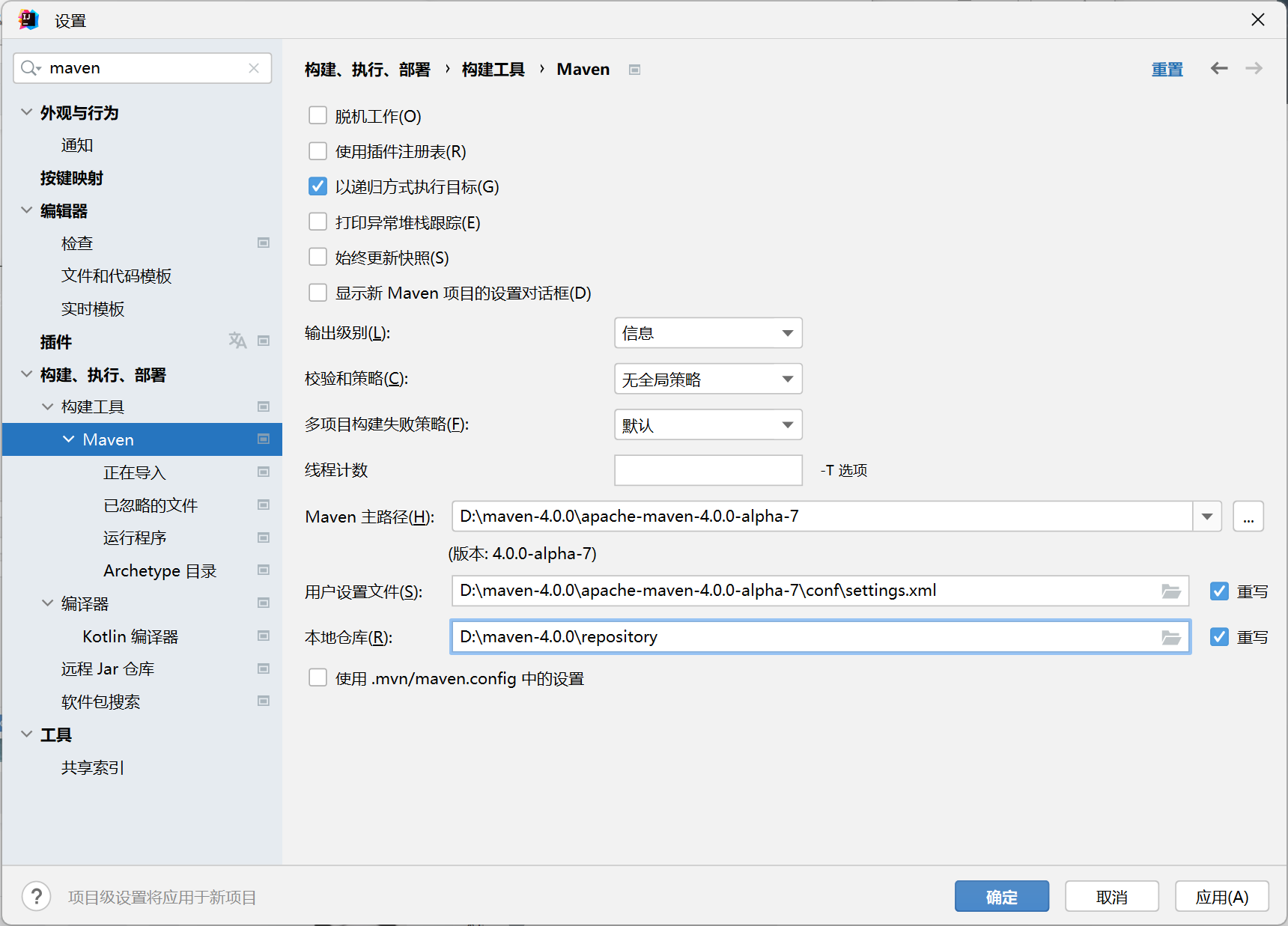1288x926 pixels.
Task: Click 构建工具 in the breadcrumb
Action: point(492,69)
